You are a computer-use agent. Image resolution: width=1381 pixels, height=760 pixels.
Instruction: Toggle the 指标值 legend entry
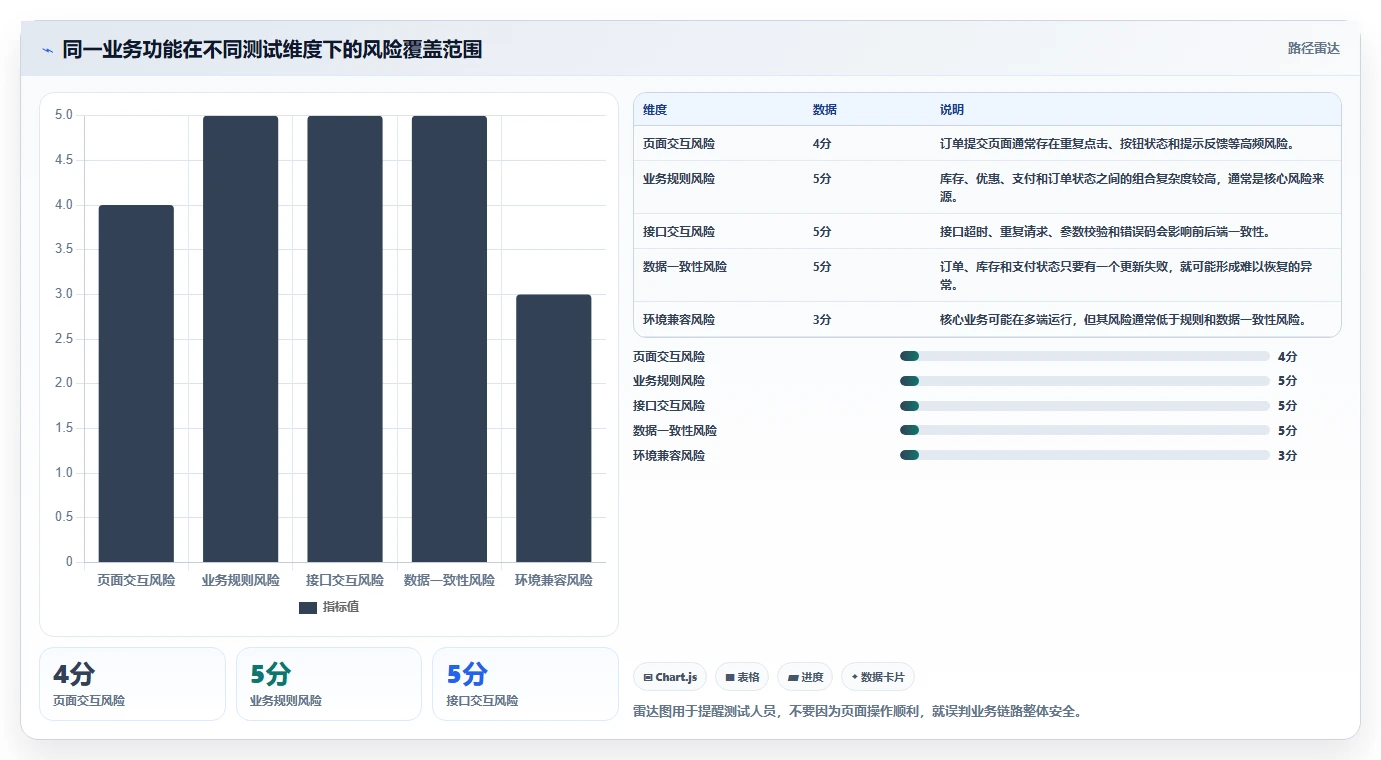coord(329,607)
